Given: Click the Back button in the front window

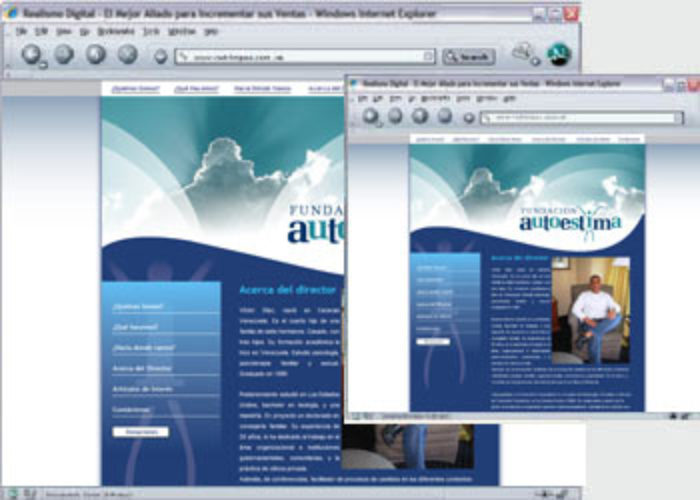Looking at the screenshot, I should (371, 116).
